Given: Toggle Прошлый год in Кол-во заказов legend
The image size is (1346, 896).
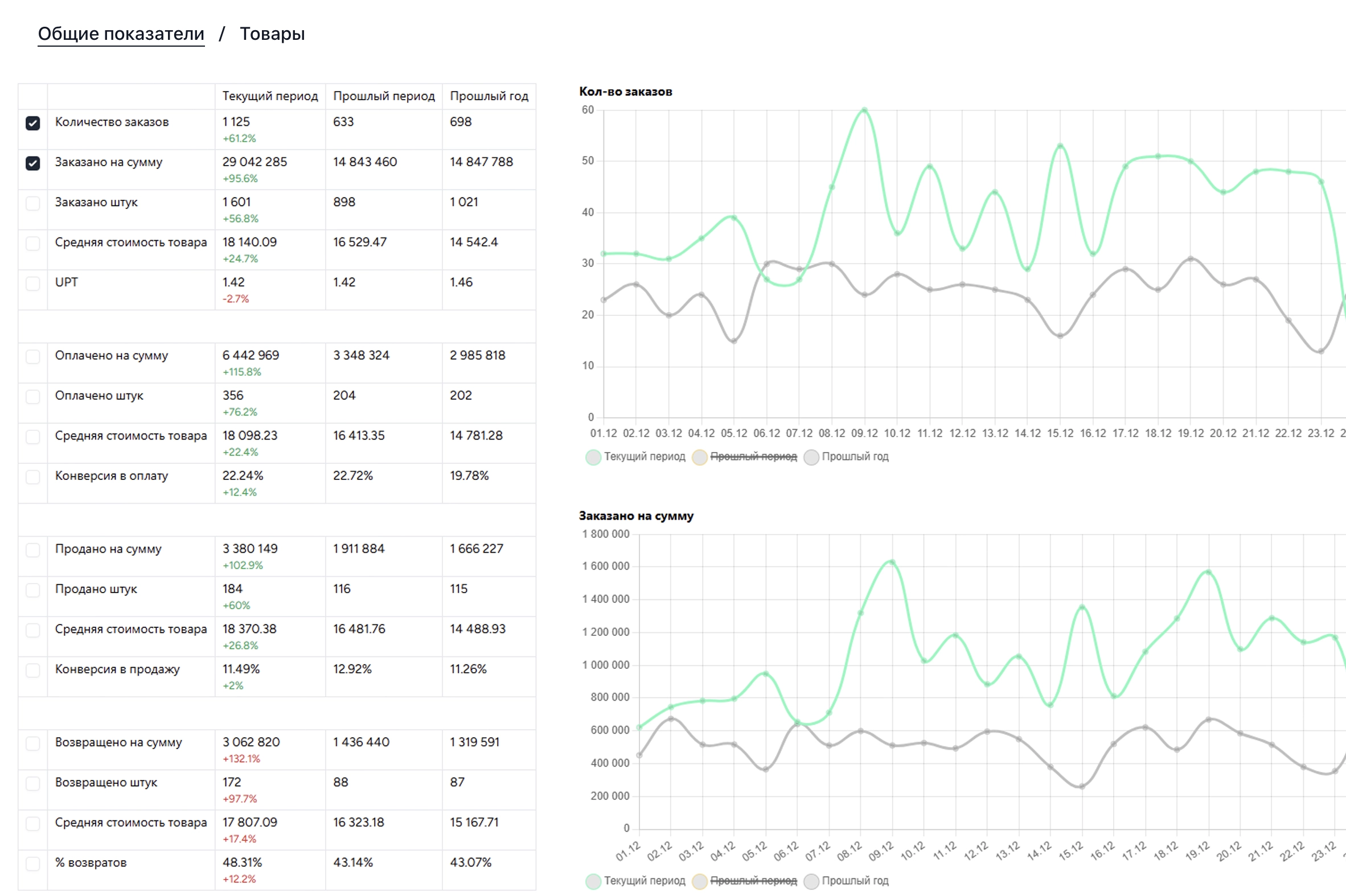Looking at the screenshot, I should tap(847, 457).
